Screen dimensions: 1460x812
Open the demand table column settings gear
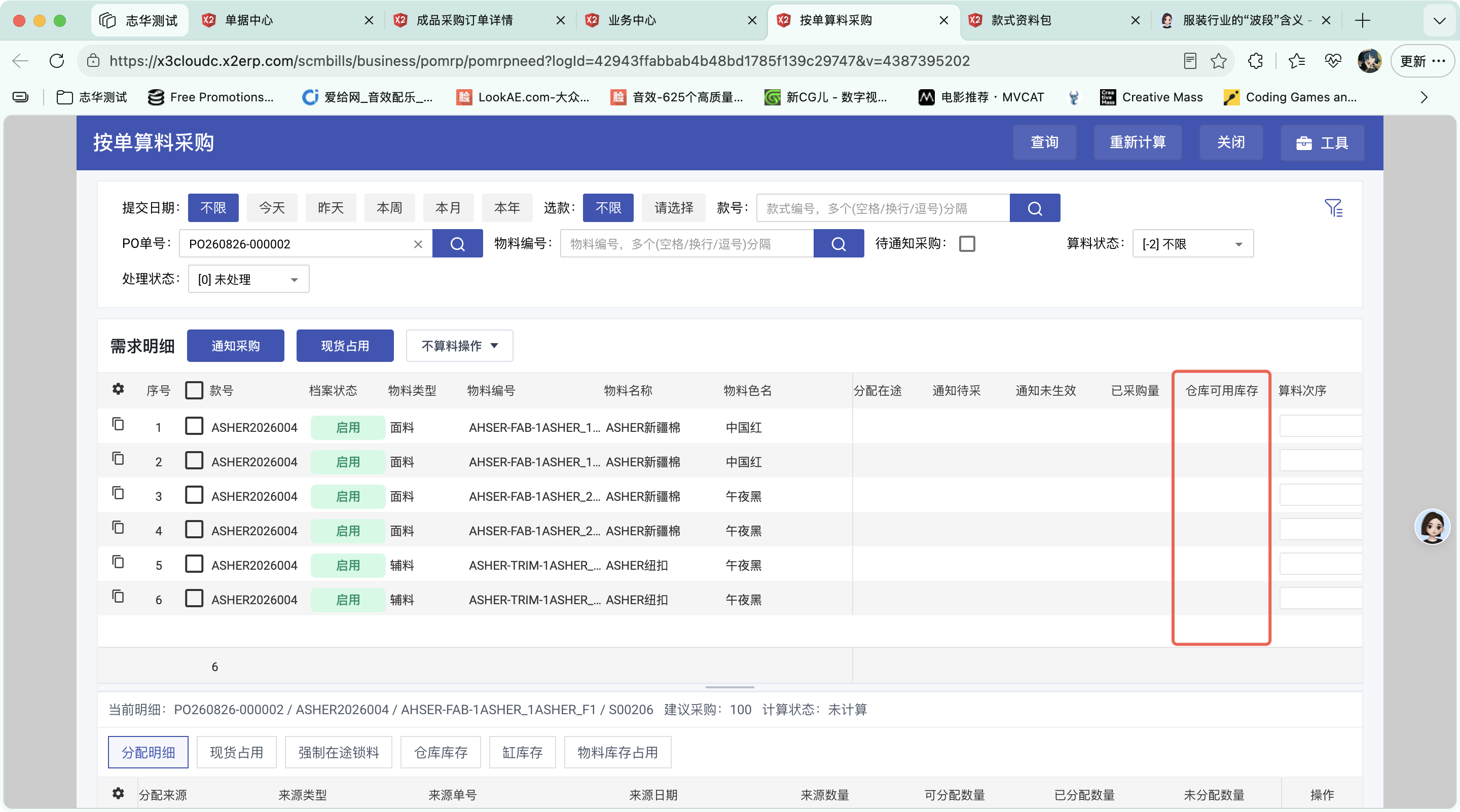pyautogui.click(x=118, y=389)
